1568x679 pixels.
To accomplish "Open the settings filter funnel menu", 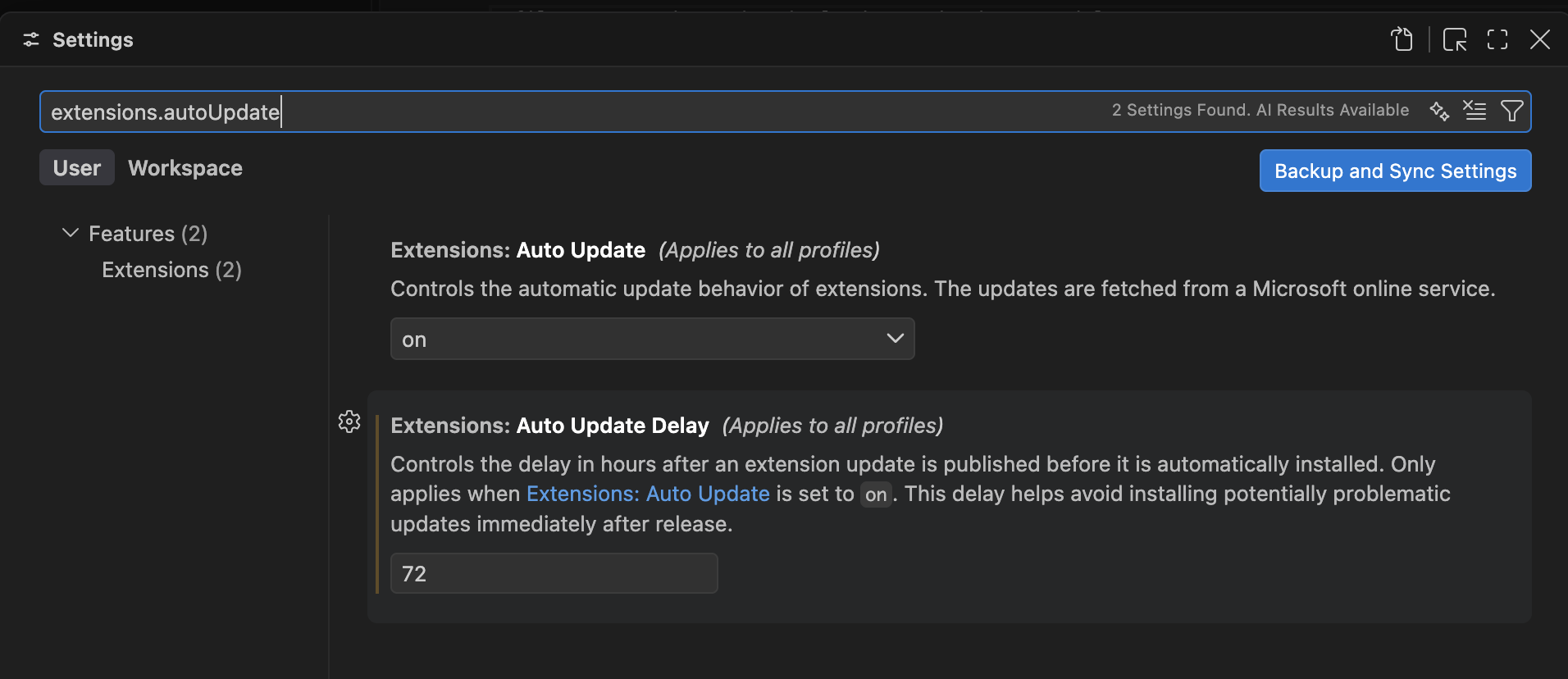I will (1511, 111).
